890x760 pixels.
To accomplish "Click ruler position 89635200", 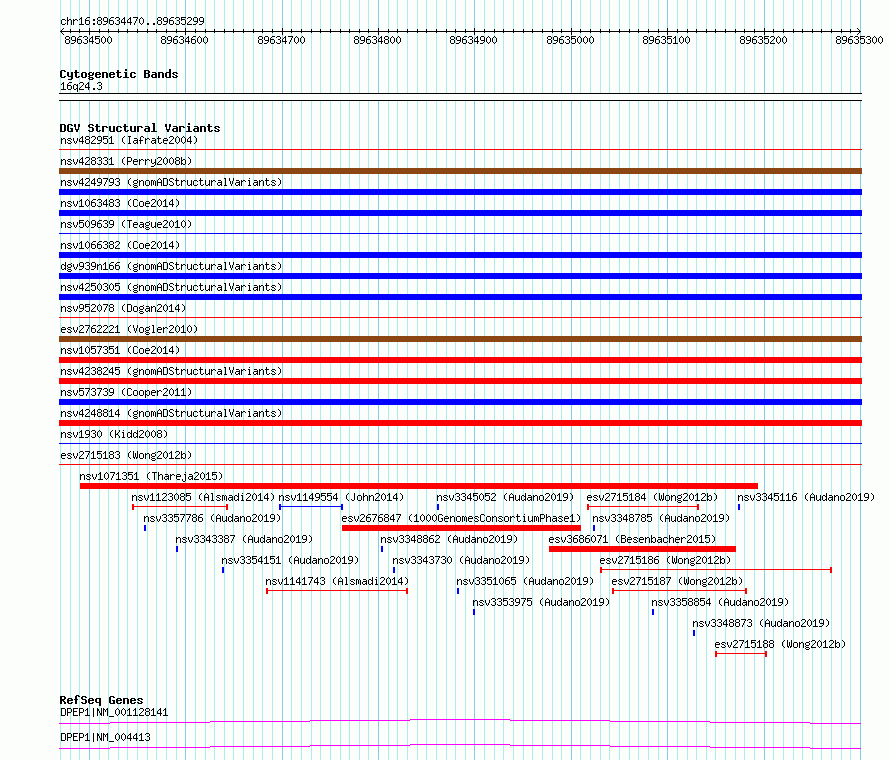I will [x=763, y=40].
